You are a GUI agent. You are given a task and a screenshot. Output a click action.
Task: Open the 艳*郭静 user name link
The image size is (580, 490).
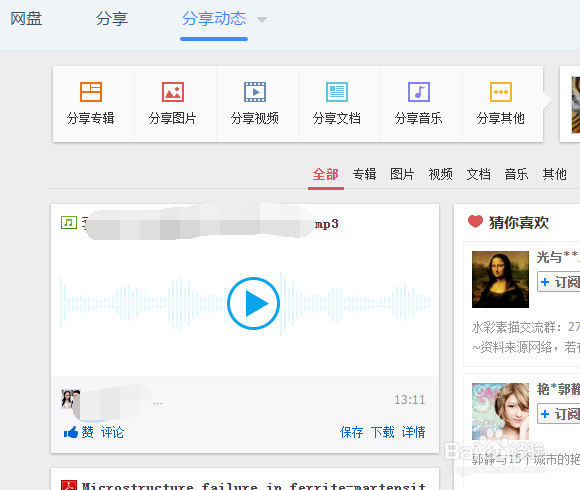click(558, 389)
